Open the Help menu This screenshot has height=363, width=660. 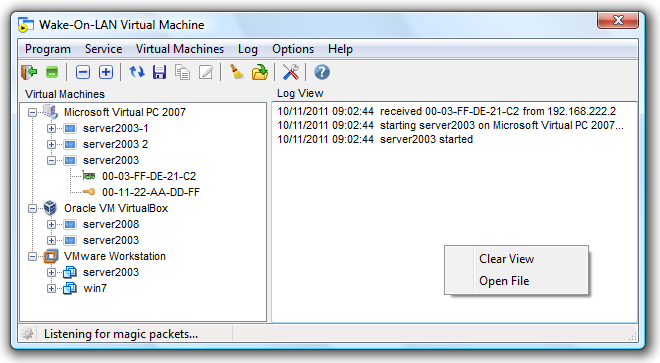point(340,49)
